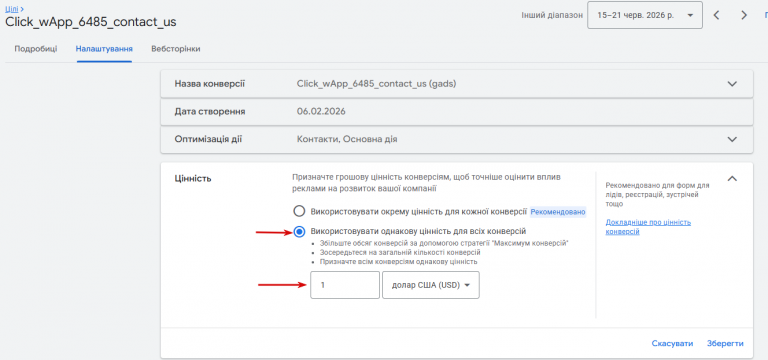This screenshot has width=768, height=360.
Task: Open the currency dropdown долар США (USD)
Action: click(x=431, y=285)
